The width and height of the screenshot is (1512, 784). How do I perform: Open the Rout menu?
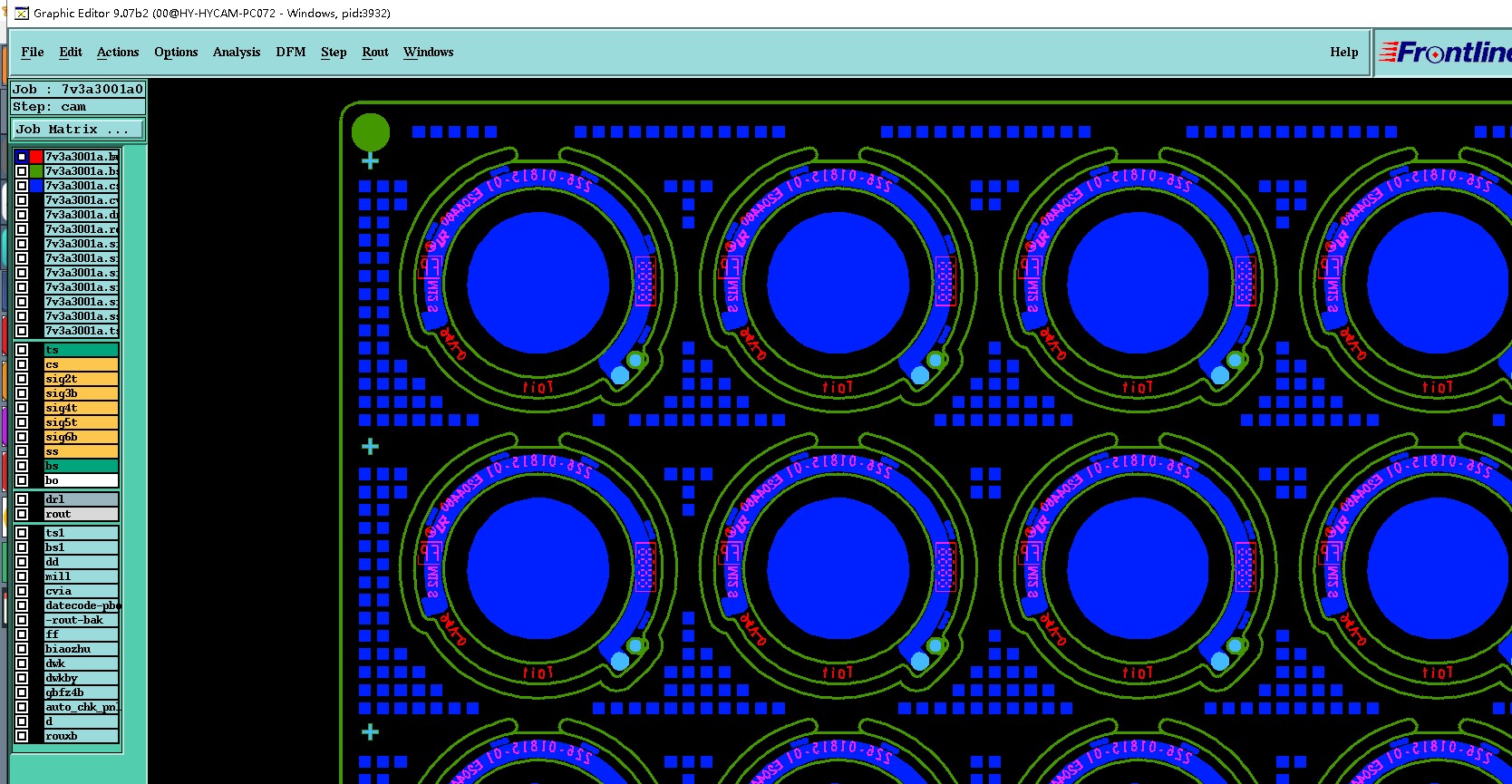[375, 52]
